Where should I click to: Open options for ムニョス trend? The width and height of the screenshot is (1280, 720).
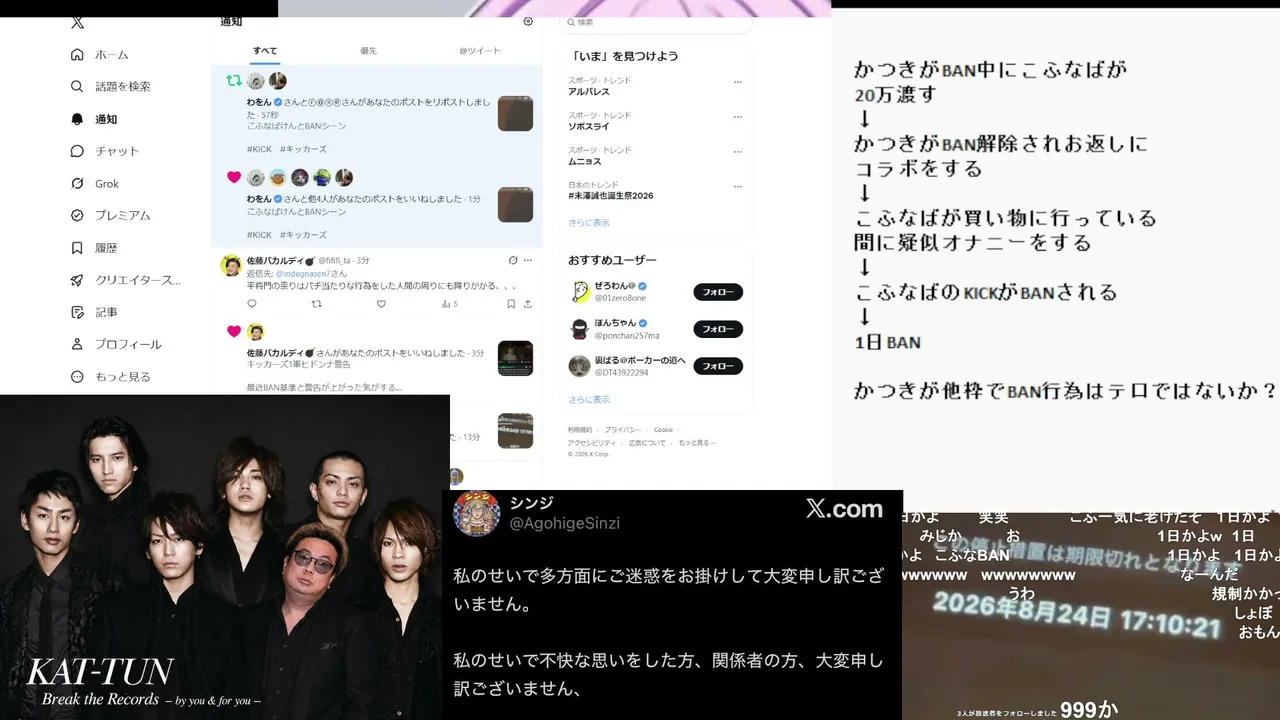tap(738, 152)
